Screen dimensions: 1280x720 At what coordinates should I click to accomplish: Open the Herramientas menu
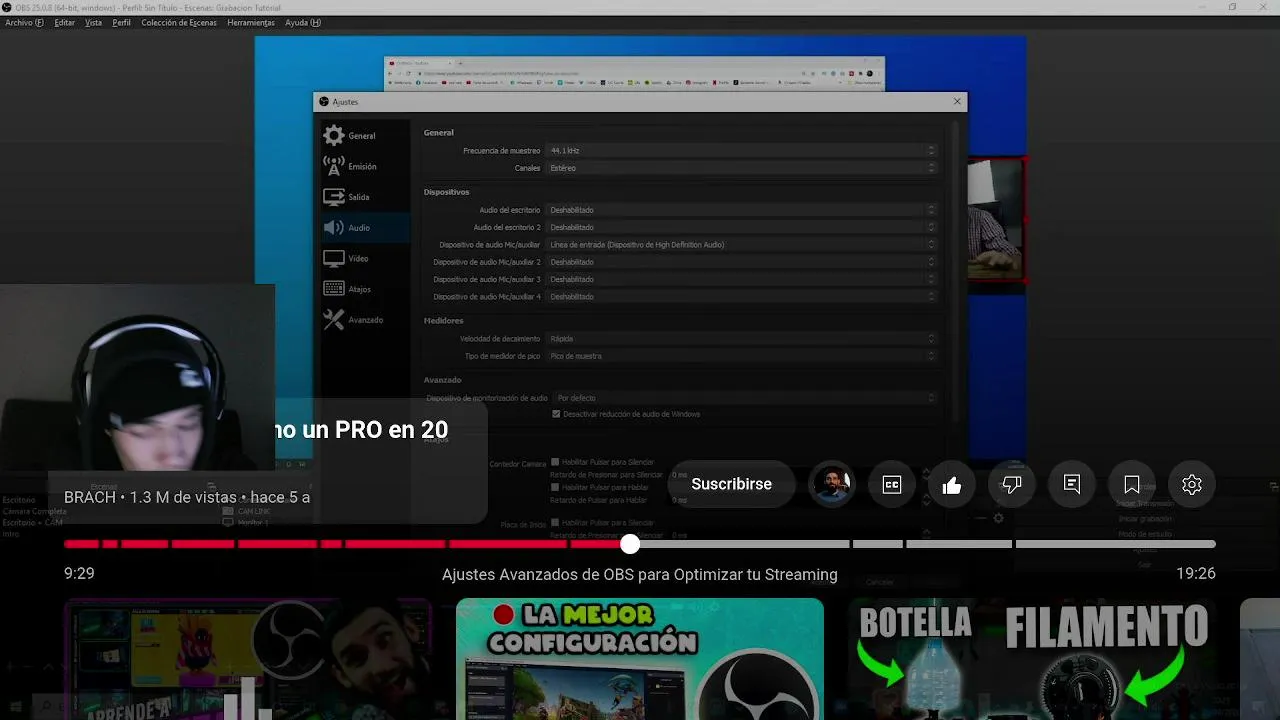[x=251, y=22]
